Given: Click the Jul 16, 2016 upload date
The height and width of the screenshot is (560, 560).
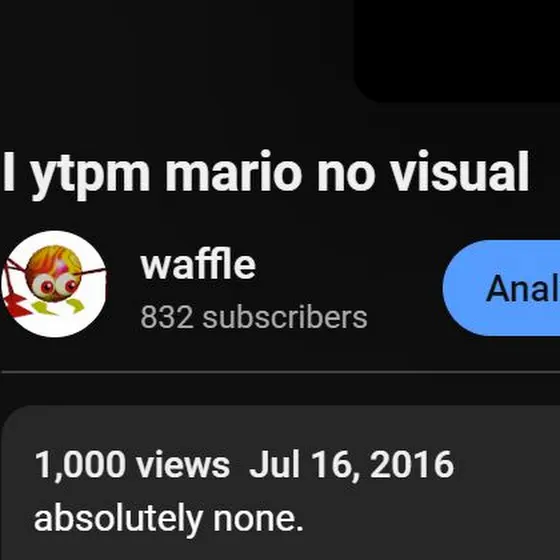Looking at the screenshot, I should tap(351, 464).
